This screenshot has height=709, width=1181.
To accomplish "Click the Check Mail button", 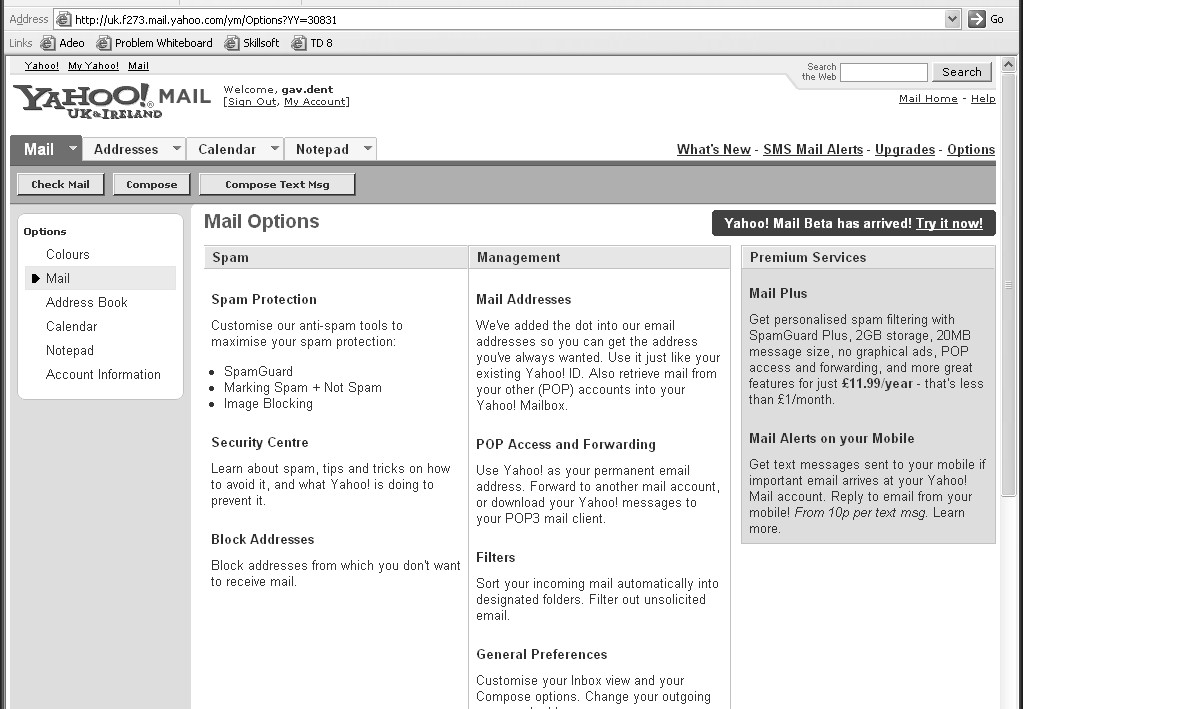I will coord(60,185).
